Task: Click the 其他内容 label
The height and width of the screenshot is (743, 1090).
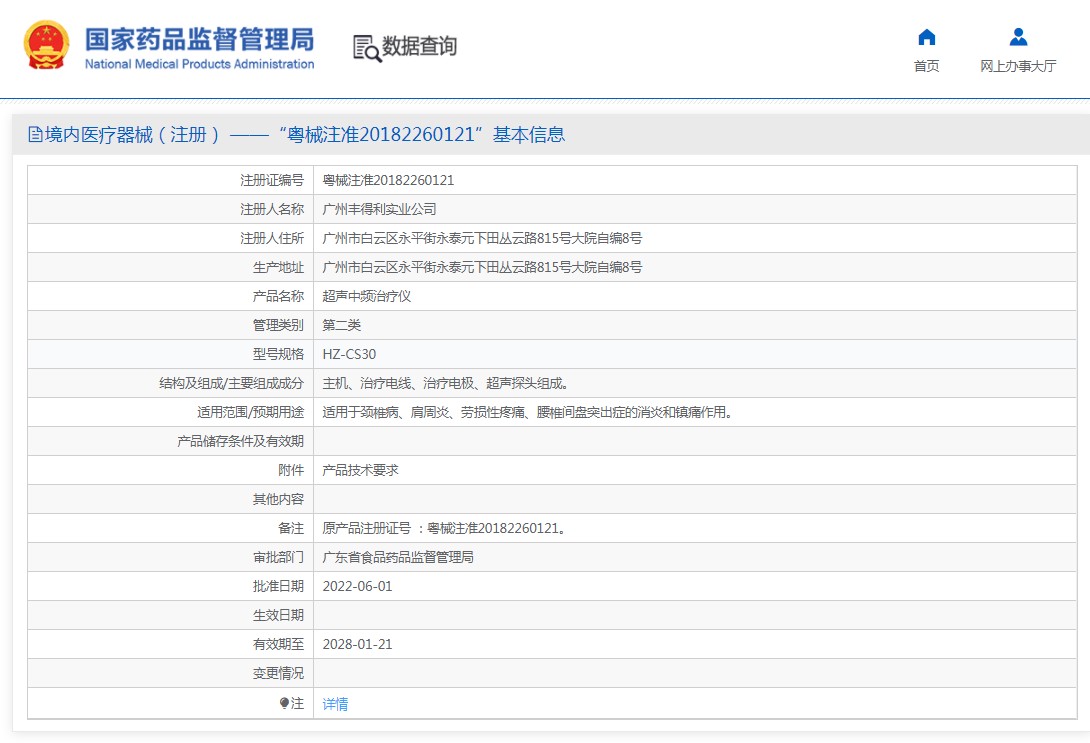Action: pos(278,500)
